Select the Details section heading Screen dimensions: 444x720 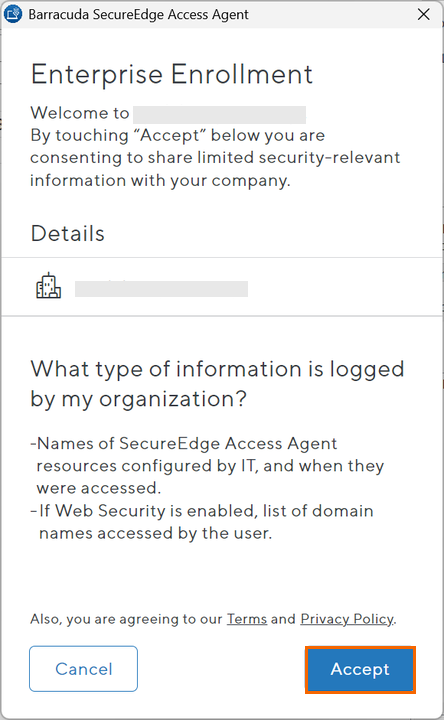[x=67, y=233]
